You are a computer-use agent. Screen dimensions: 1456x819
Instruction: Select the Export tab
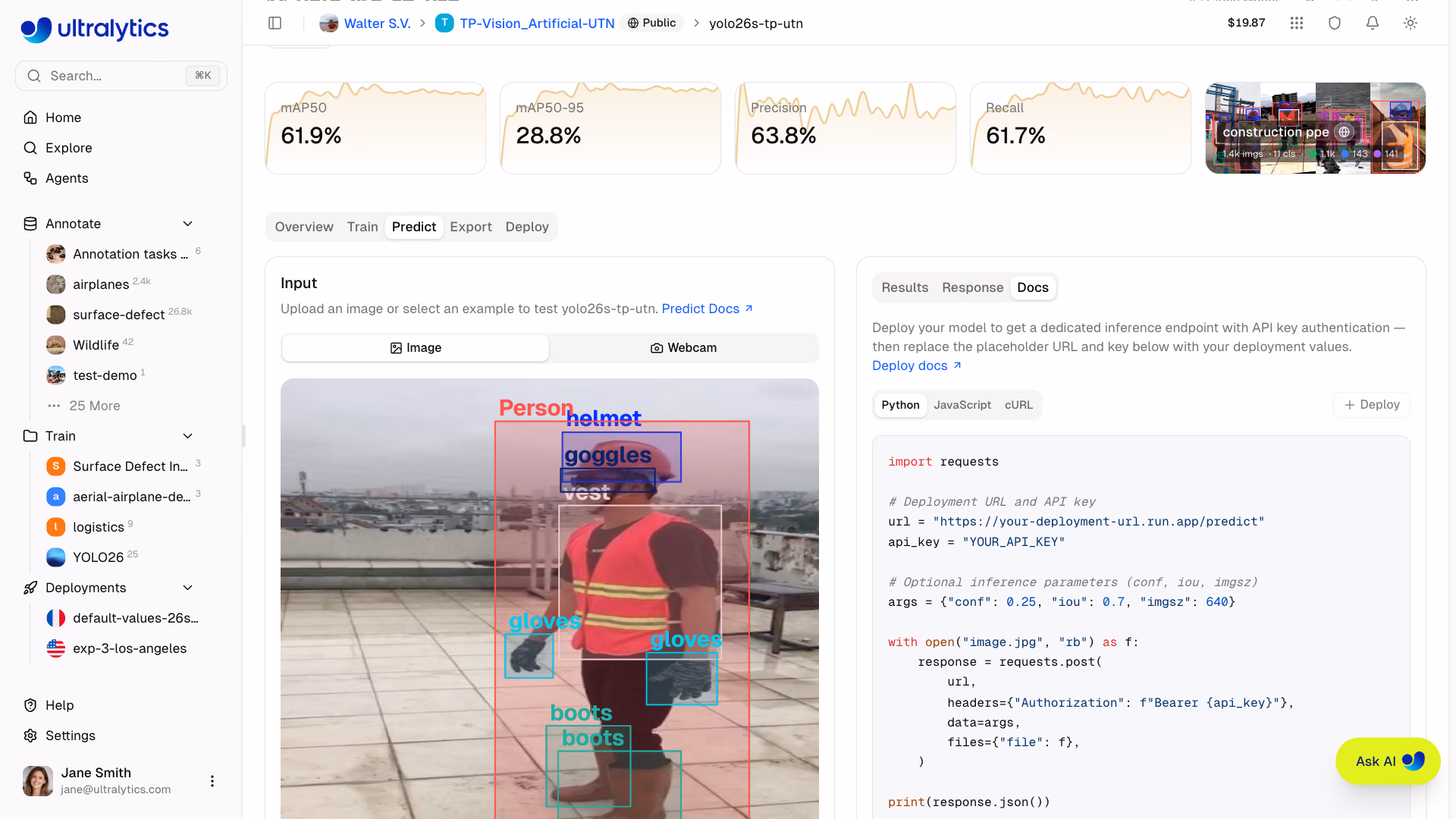point(471,227)
